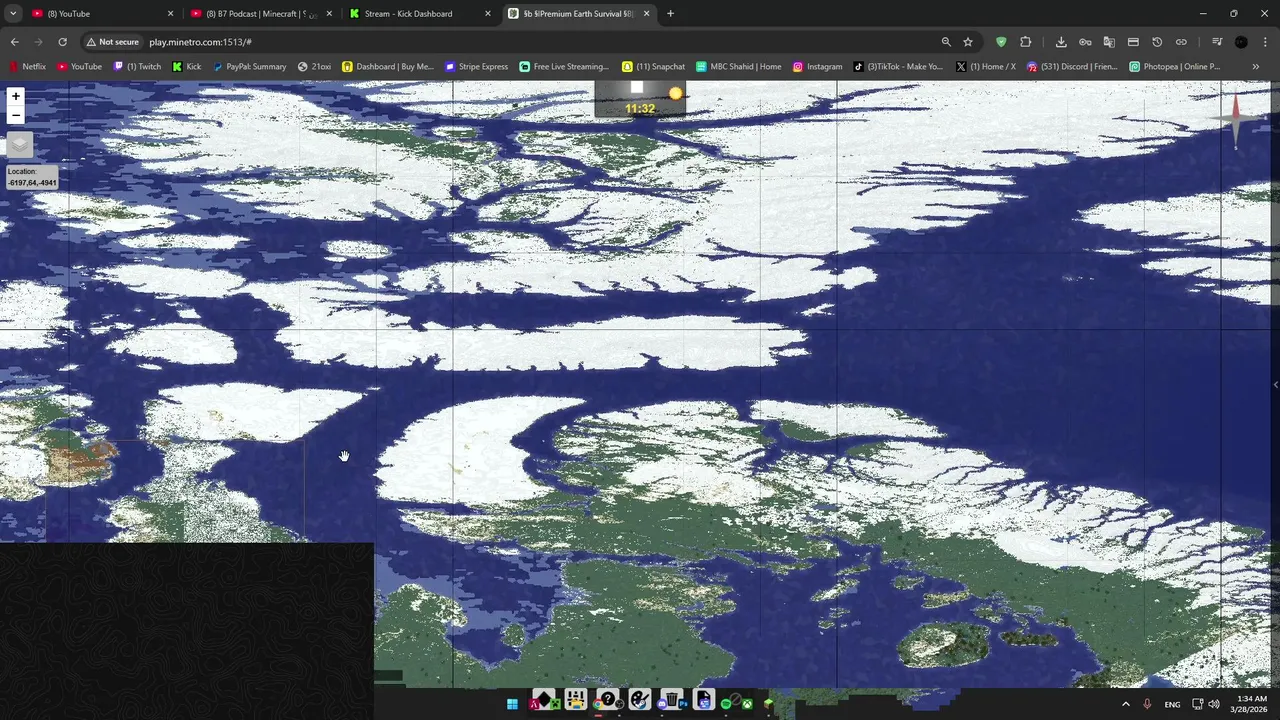Open Spotify from the taskbar
Image resolution: width=1280 pixels, height=720 pixels.
(726, 704)
